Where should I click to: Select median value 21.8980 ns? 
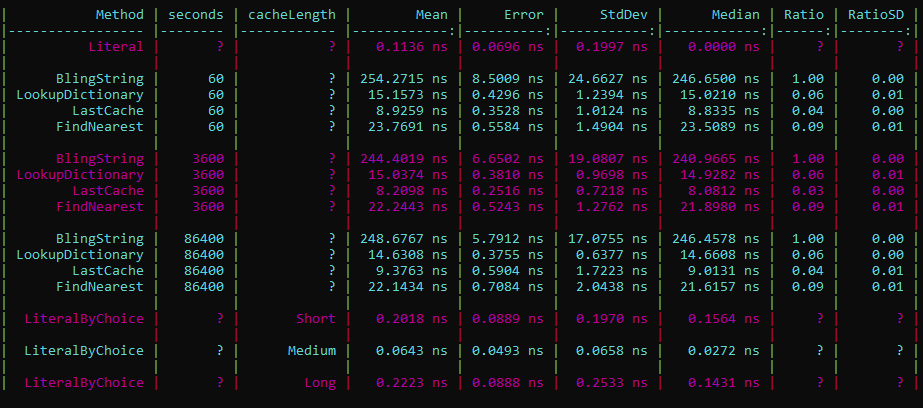pos(719,206)
